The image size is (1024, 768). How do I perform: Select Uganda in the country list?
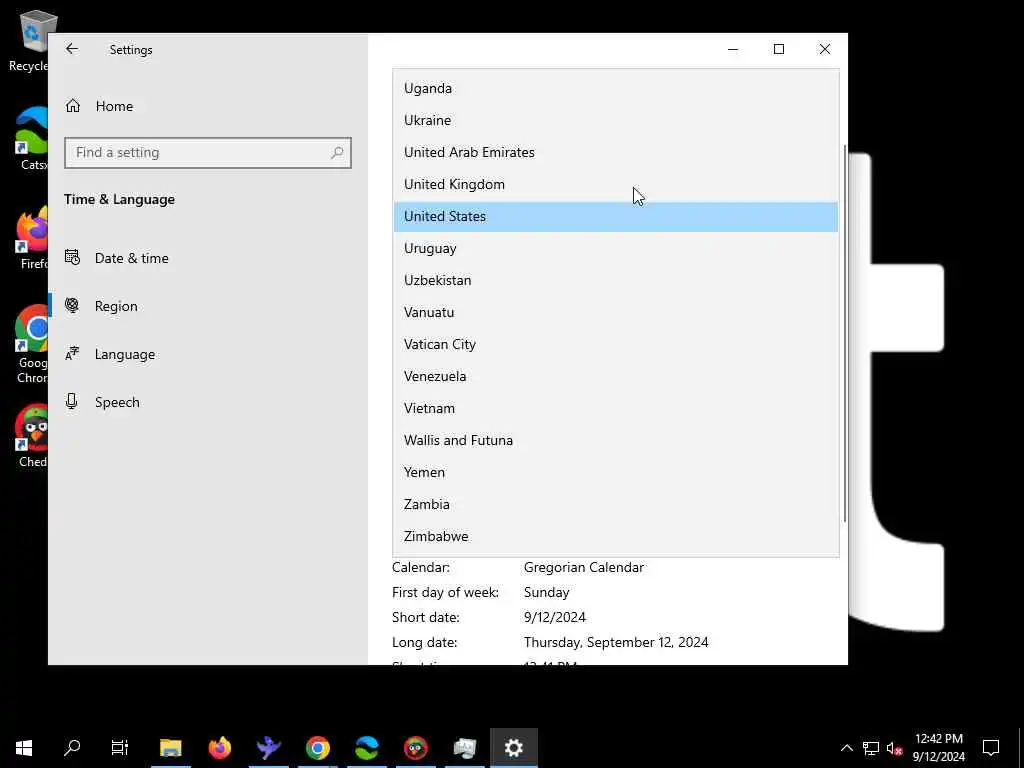615,88
